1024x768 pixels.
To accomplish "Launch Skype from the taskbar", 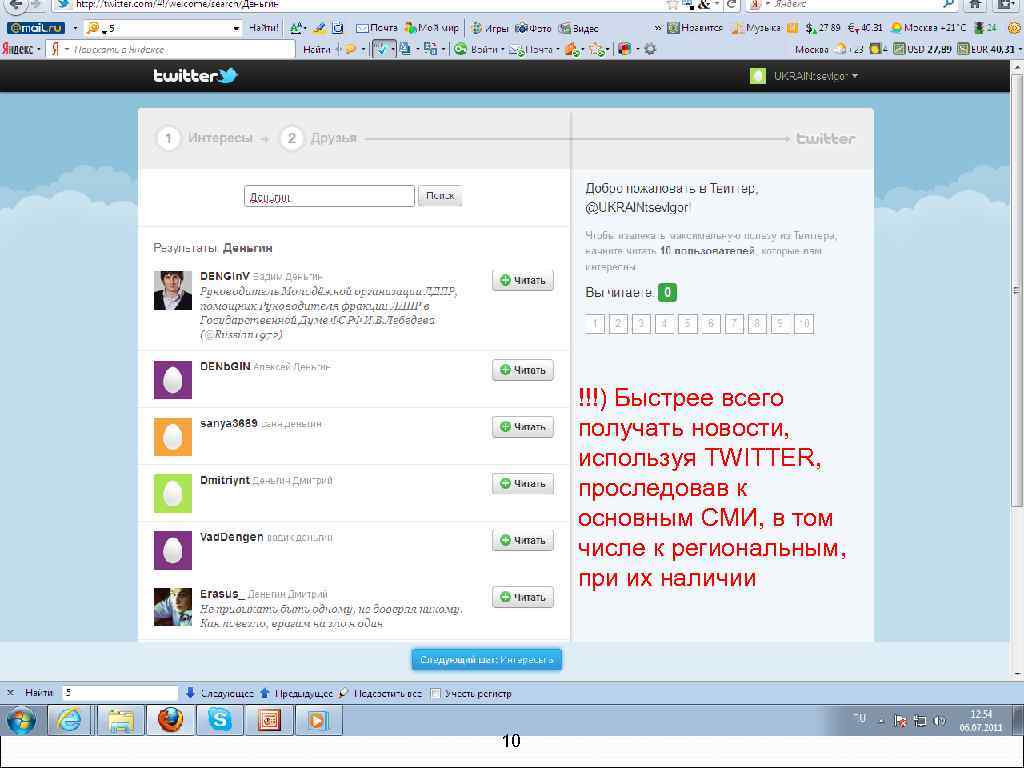I will click(220, 720).
